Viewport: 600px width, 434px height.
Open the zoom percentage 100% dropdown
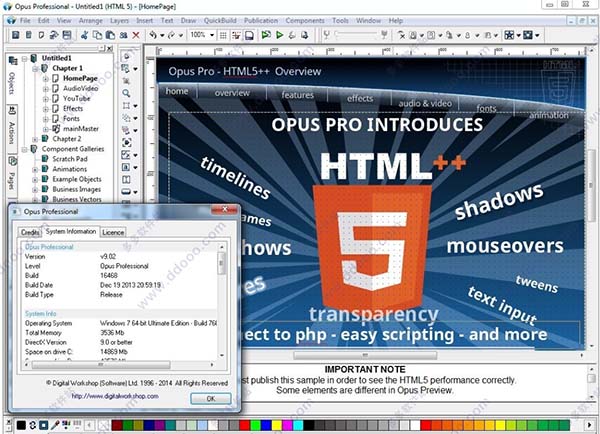212,35
